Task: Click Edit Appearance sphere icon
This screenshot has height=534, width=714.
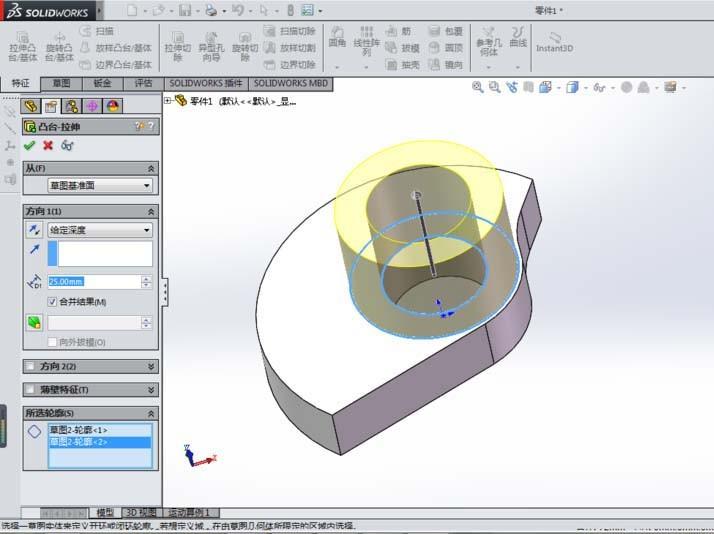Action: click(x=627, y=87)
